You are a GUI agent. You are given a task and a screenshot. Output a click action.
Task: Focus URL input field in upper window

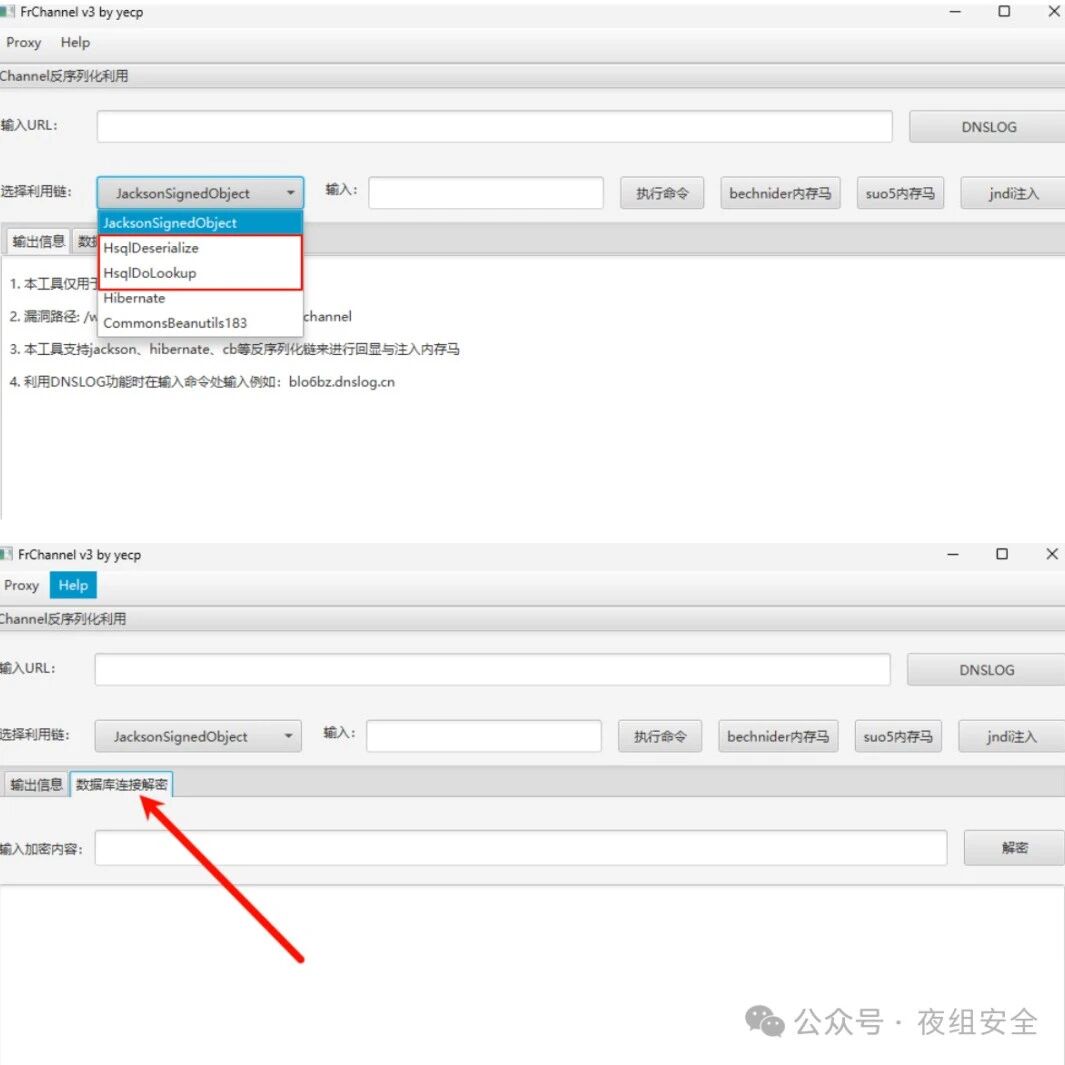(x=494, y=126)
